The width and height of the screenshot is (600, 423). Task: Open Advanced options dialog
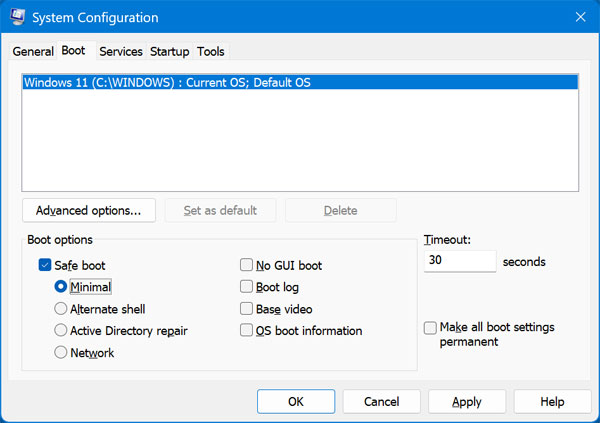click(89, 210)
